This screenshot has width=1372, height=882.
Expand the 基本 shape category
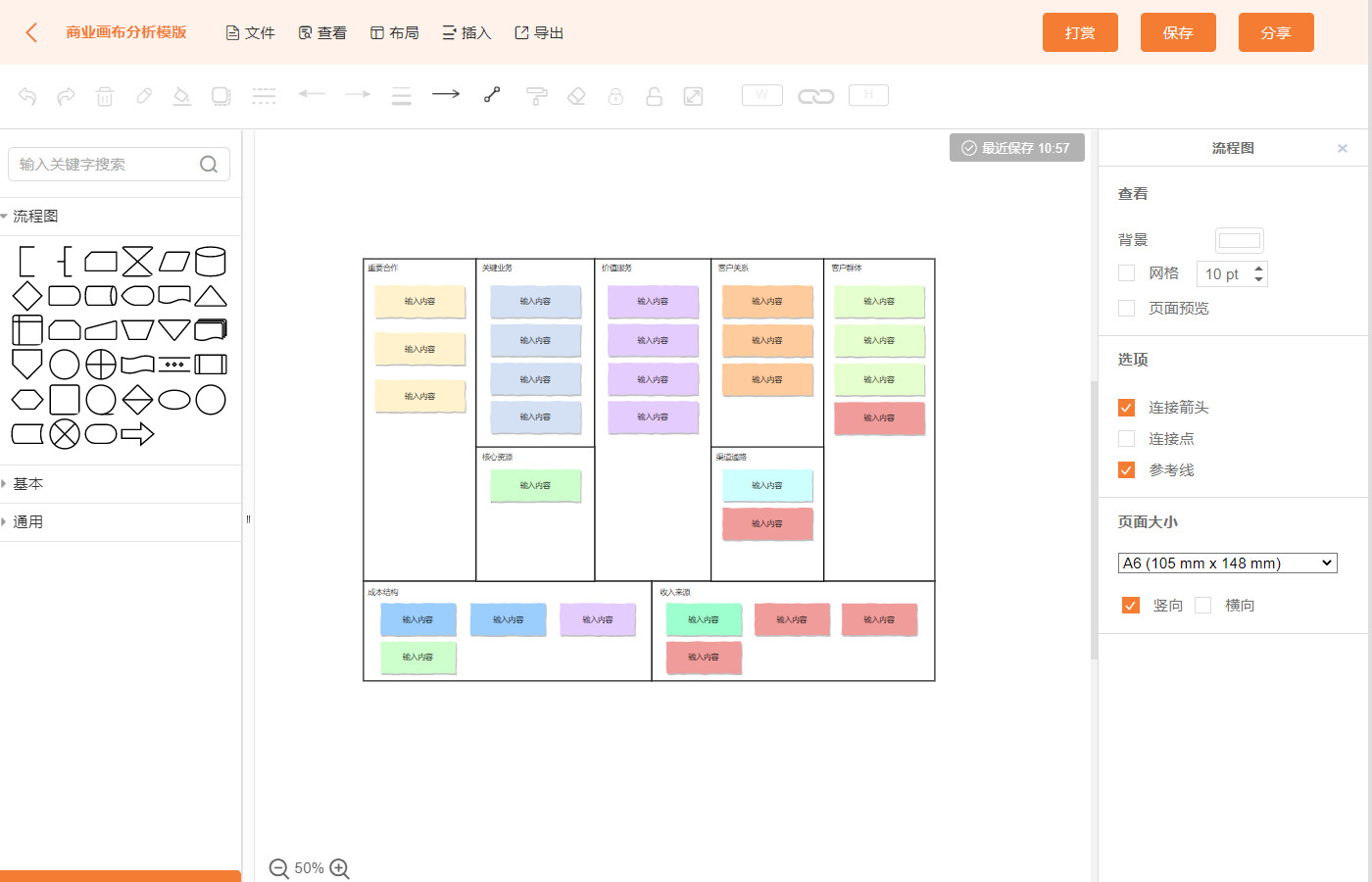coord(121,484)
